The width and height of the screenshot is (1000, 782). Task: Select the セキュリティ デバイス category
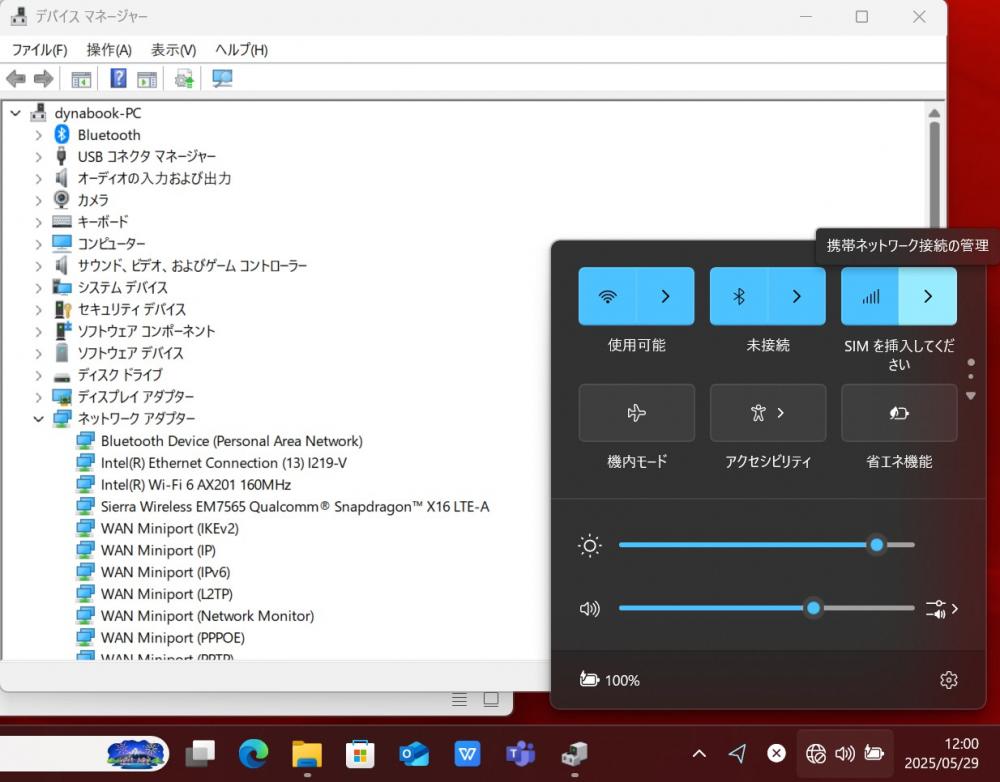131,309
